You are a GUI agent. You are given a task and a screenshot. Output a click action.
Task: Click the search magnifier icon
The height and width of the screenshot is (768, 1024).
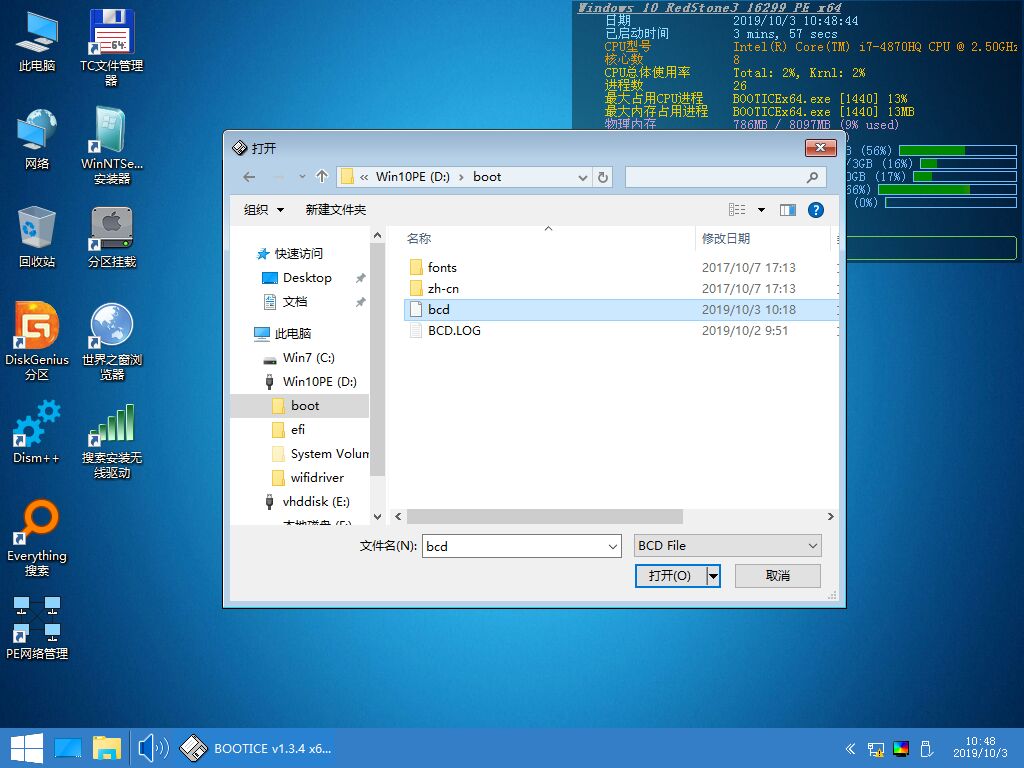(x=813, y=177)
